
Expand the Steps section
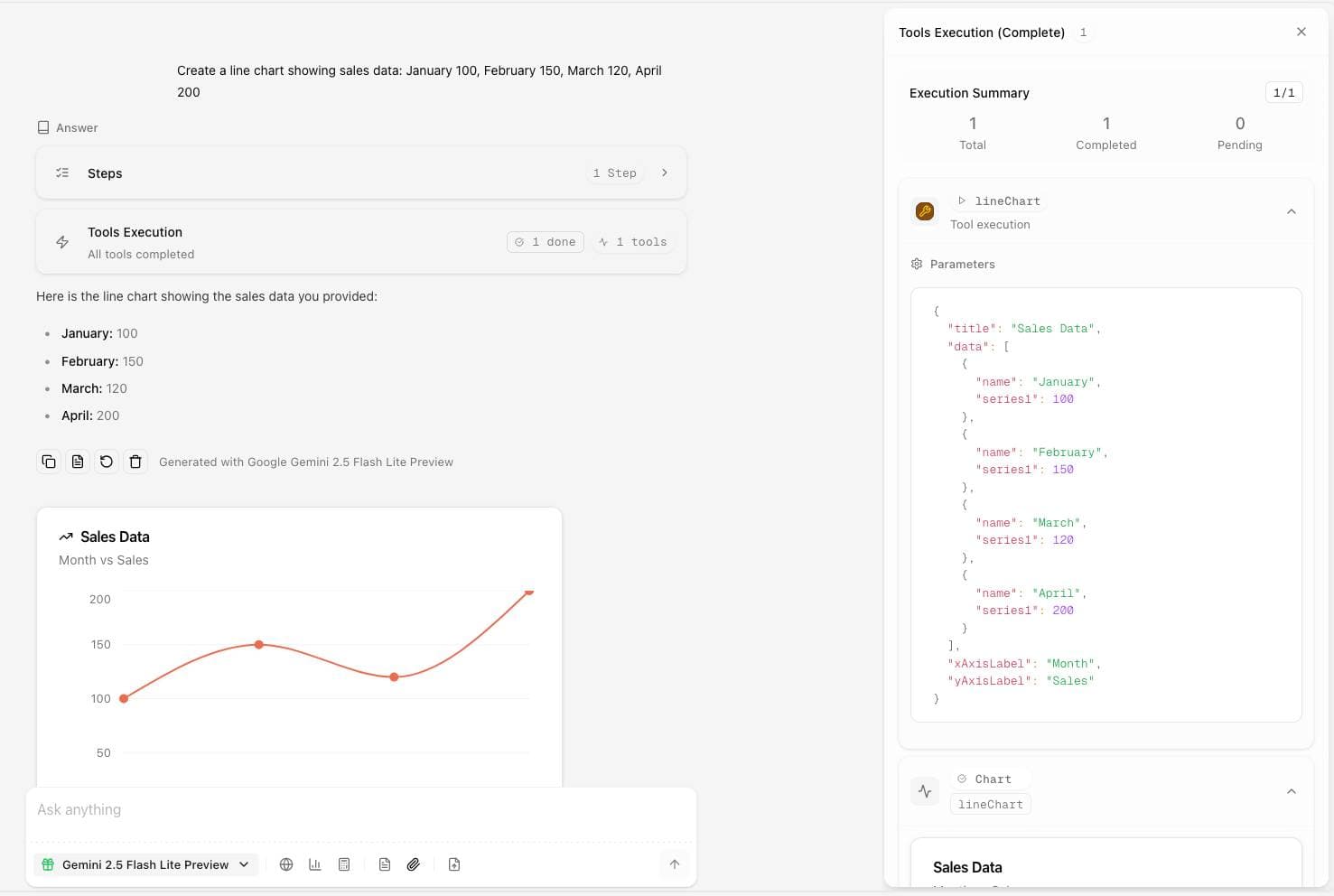point(665,172)
